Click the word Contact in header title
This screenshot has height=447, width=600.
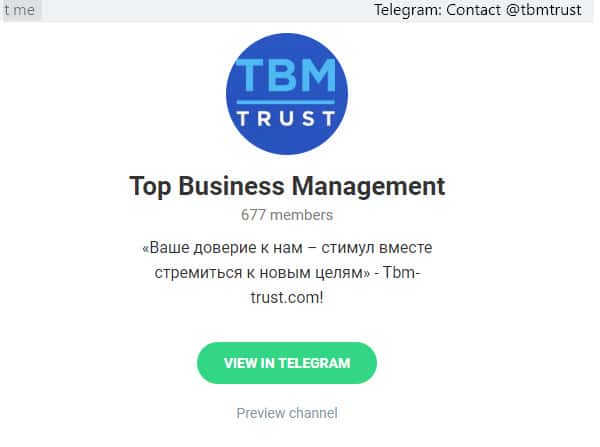click(x=473, y=10)
